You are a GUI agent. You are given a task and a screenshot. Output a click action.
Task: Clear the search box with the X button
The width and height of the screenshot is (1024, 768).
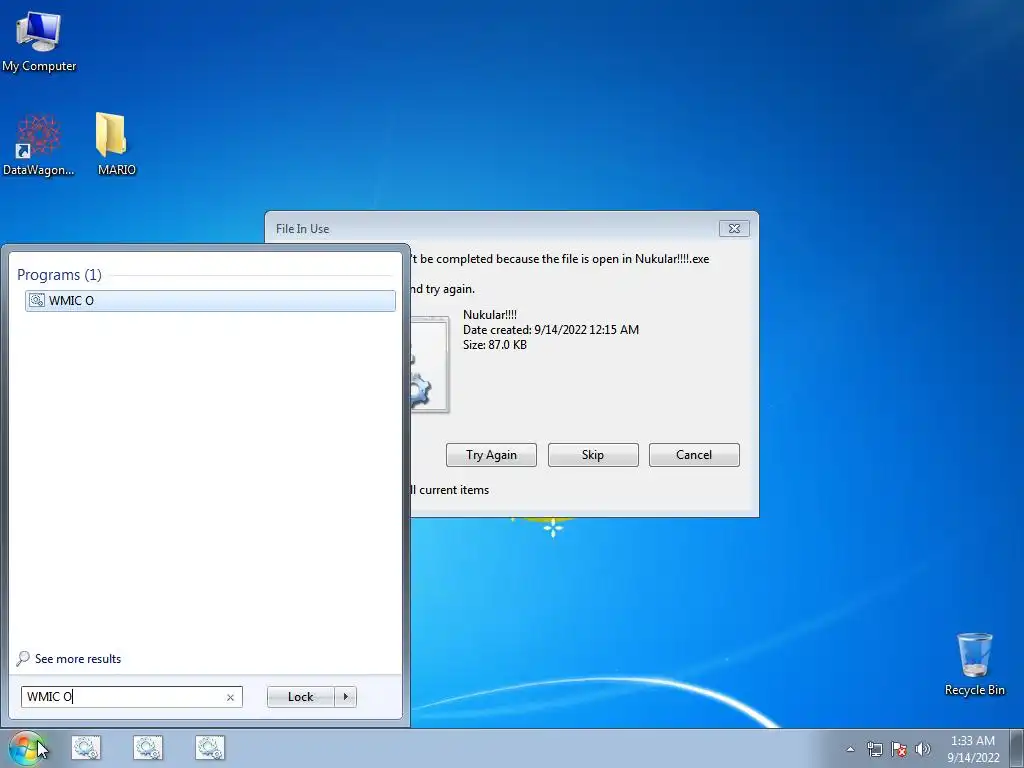pyautogui.click(x=230, y=697)
